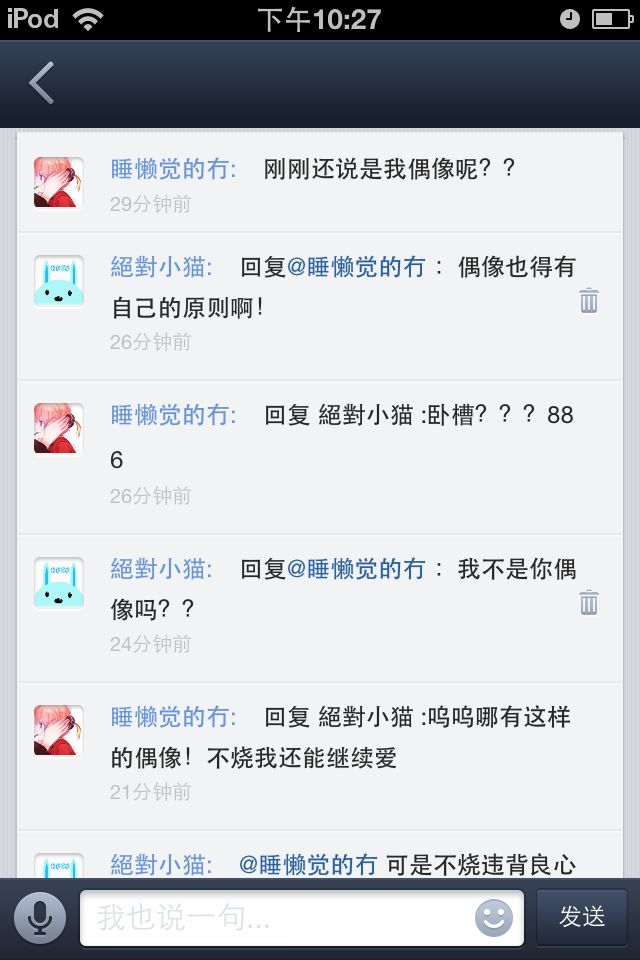Screen dimensions: 640x960
Task: Delete the comment '我不是你偶像吗' via trash icon
Action: coord(589,602)
